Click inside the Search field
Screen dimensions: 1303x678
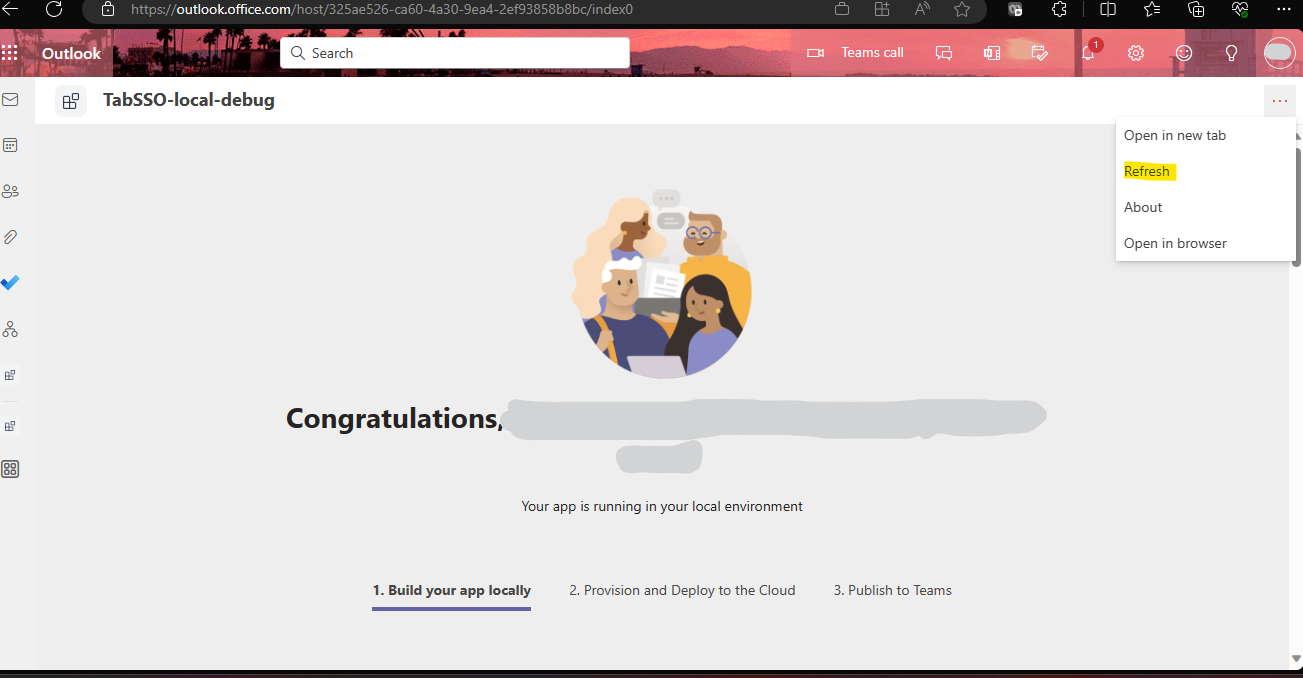point(455,52)
